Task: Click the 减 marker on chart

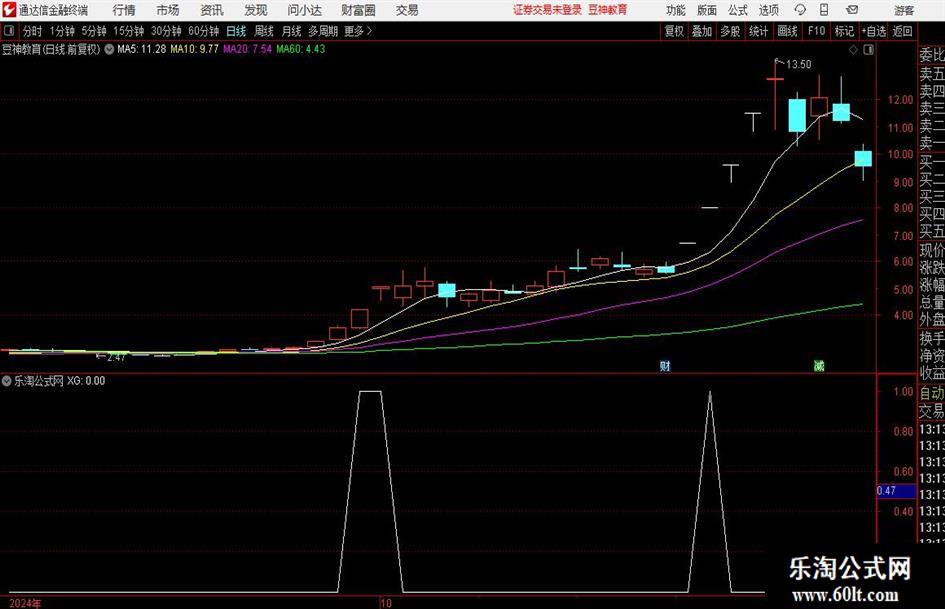Action: [x=818, y=366]
